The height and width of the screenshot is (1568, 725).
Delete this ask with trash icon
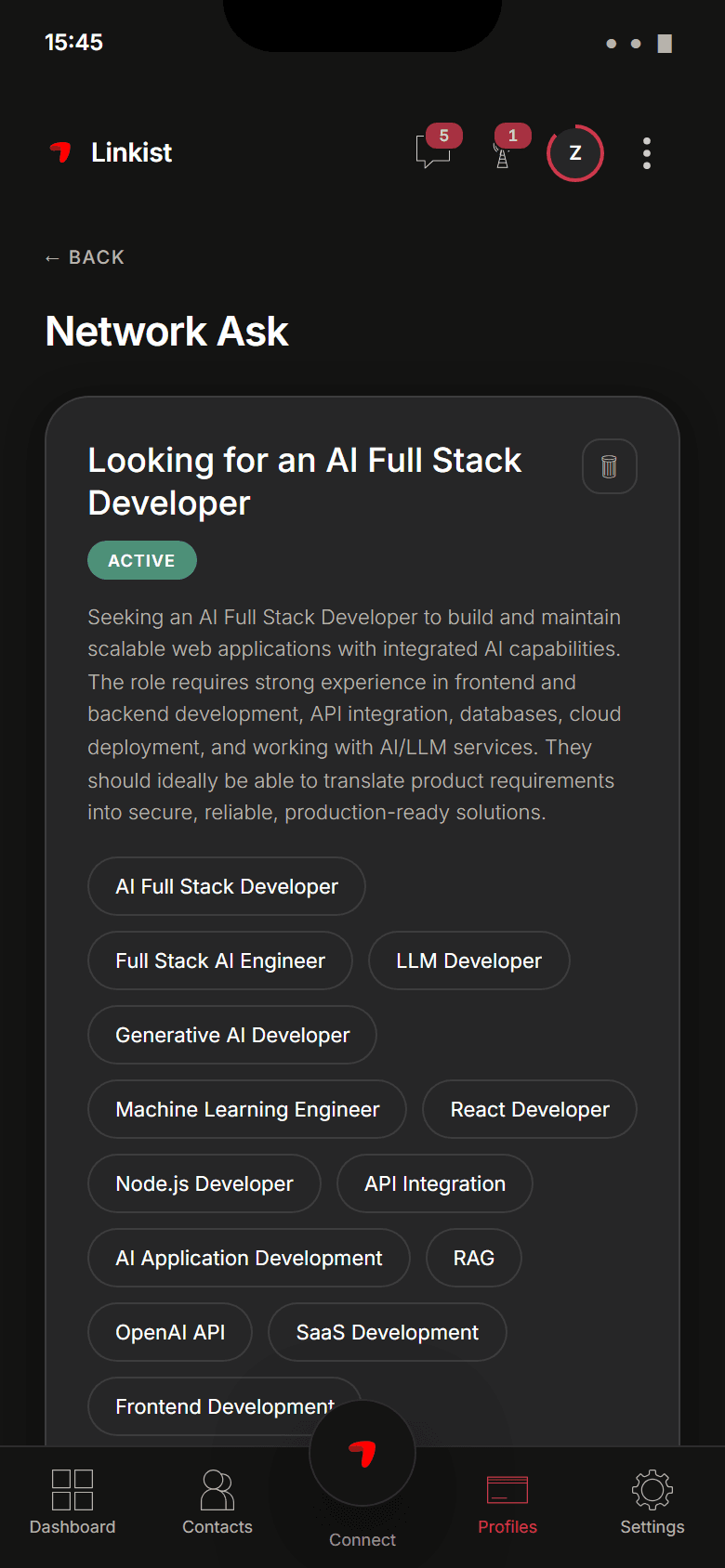[x=610, y=466]
